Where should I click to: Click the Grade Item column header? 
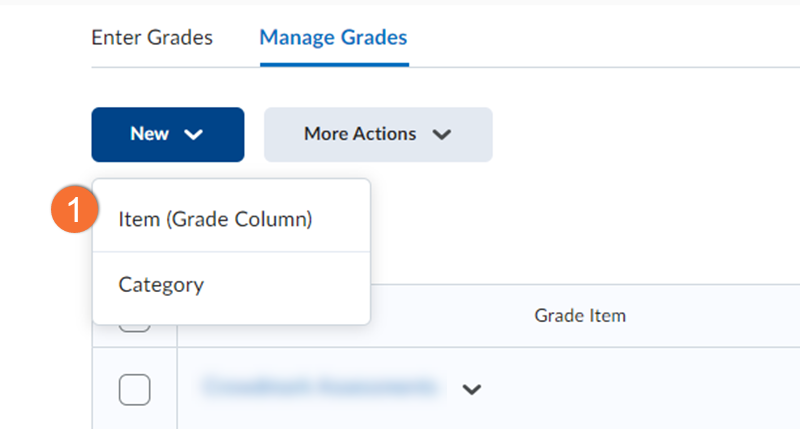(x=580, y=316)
